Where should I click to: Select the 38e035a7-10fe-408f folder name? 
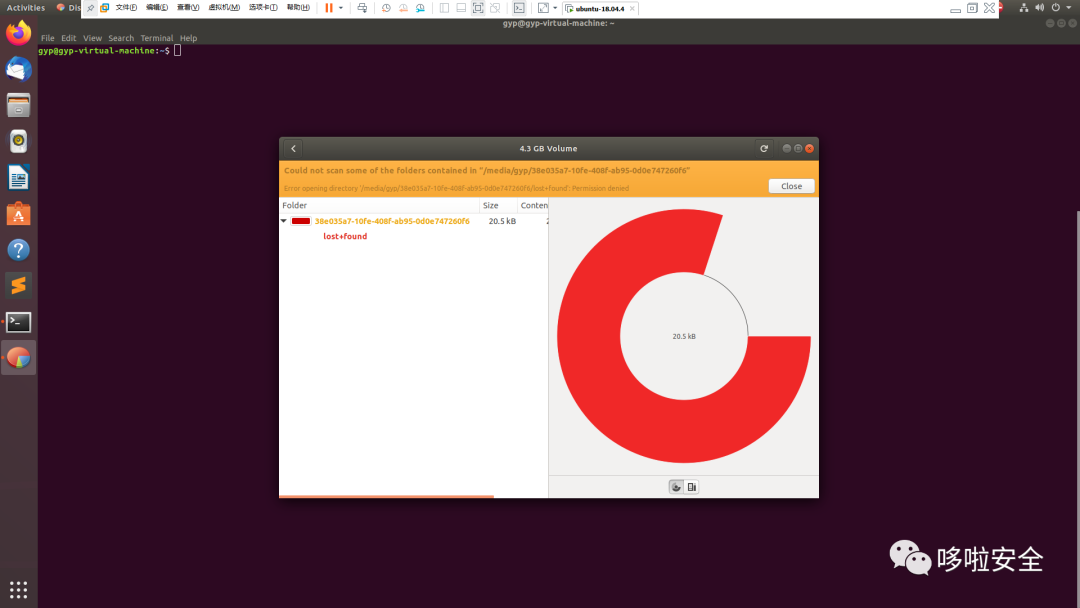click(392, 221)
